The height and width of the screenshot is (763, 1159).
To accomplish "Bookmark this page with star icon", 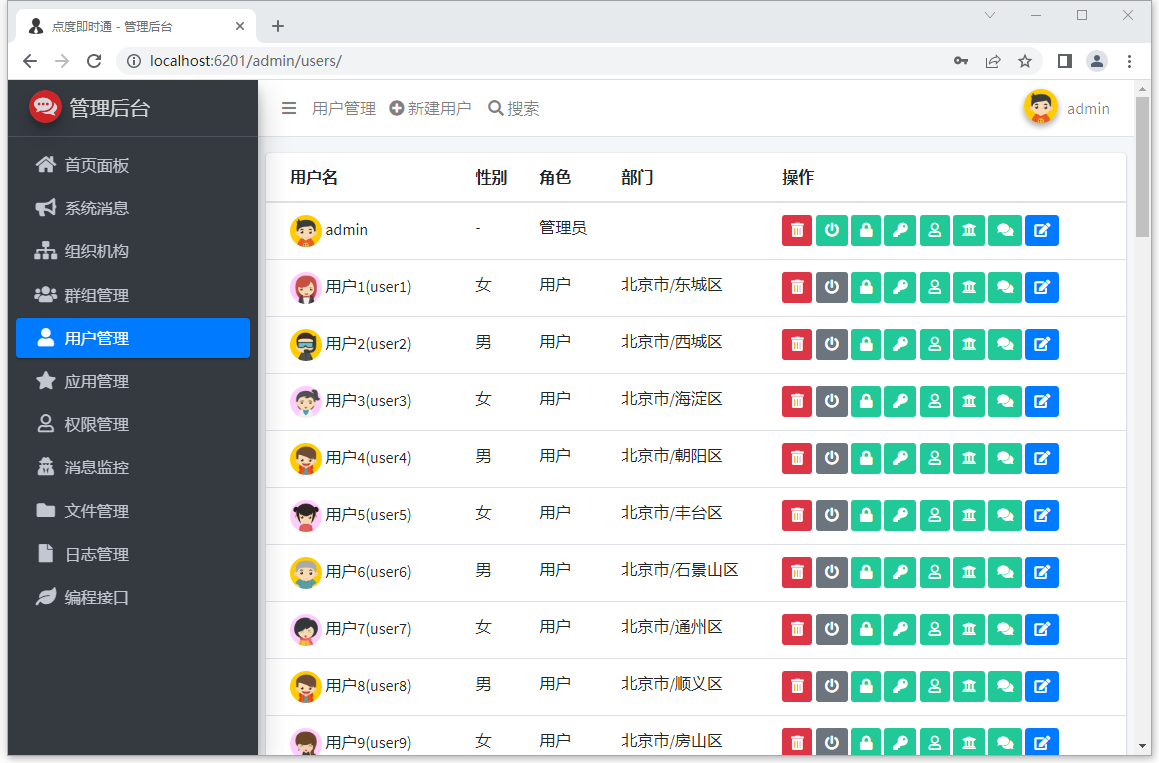I will pyautogui.click(x=1024, y=61).
